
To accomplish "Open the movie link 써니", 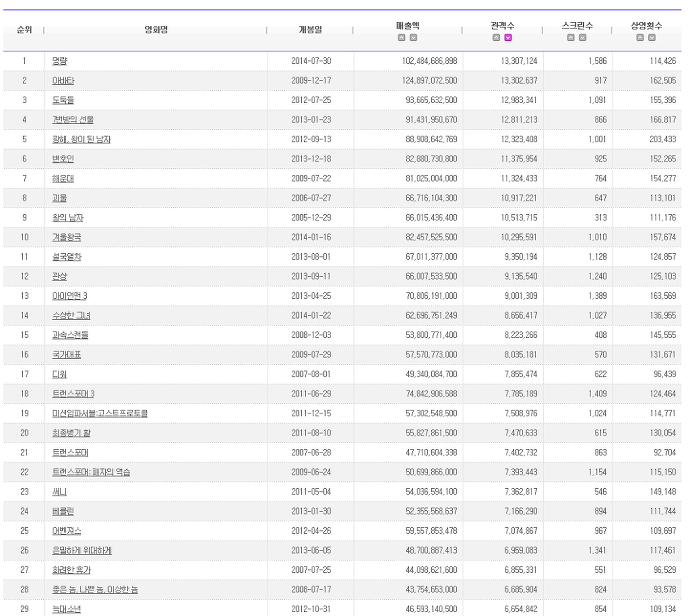I will (x=60, y=492).
